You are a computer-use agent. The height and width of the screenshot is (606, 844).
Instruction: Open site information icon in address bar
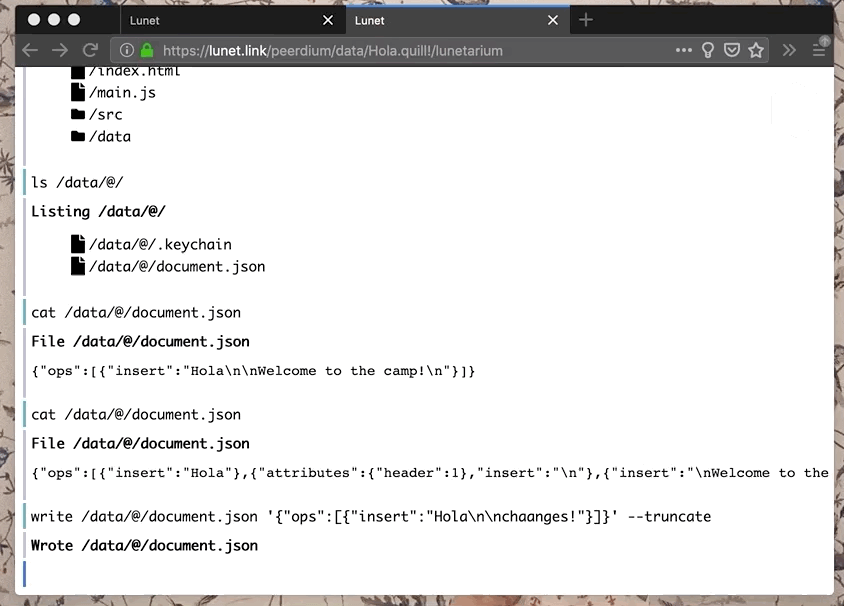[127, 50]
